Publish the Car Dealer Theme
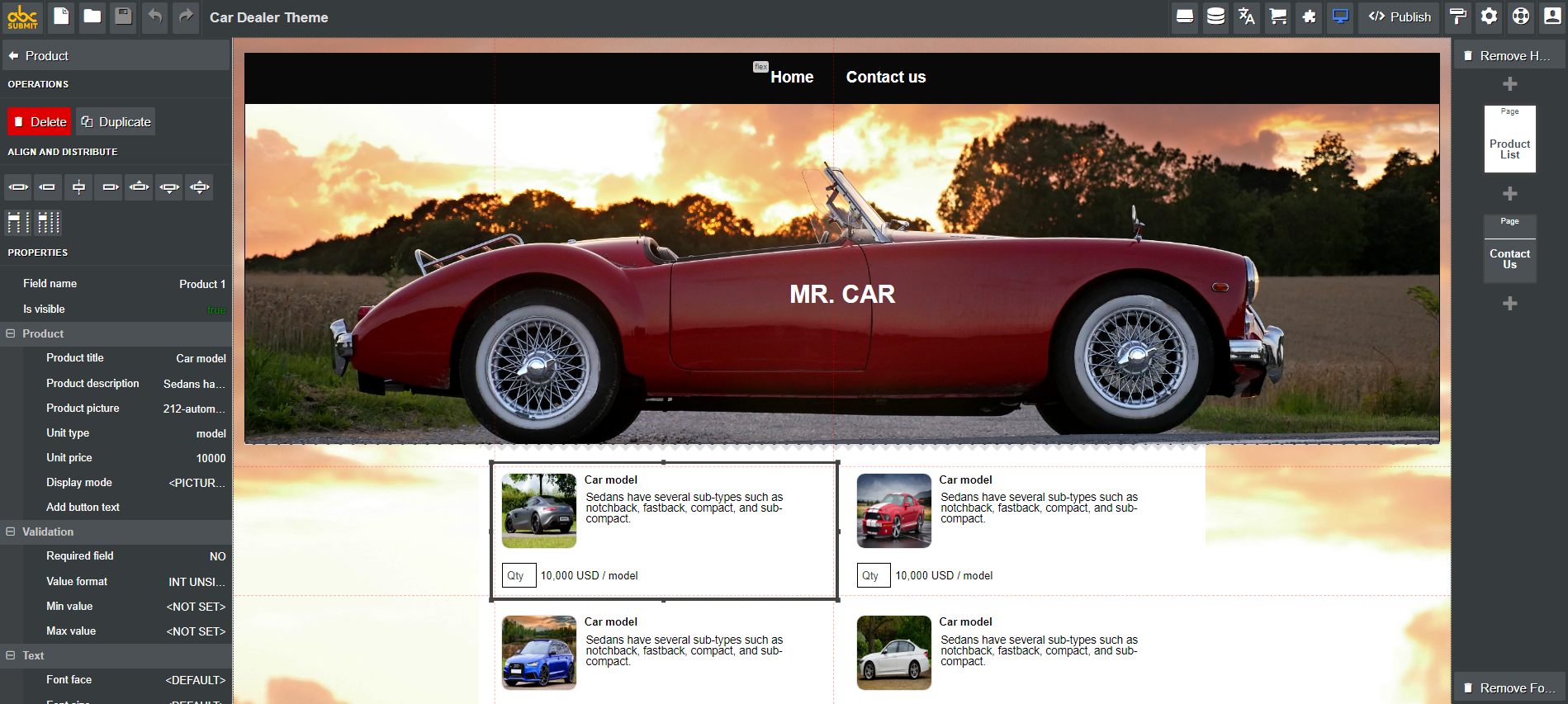 pyautogui.click(x=1400, y=17)
